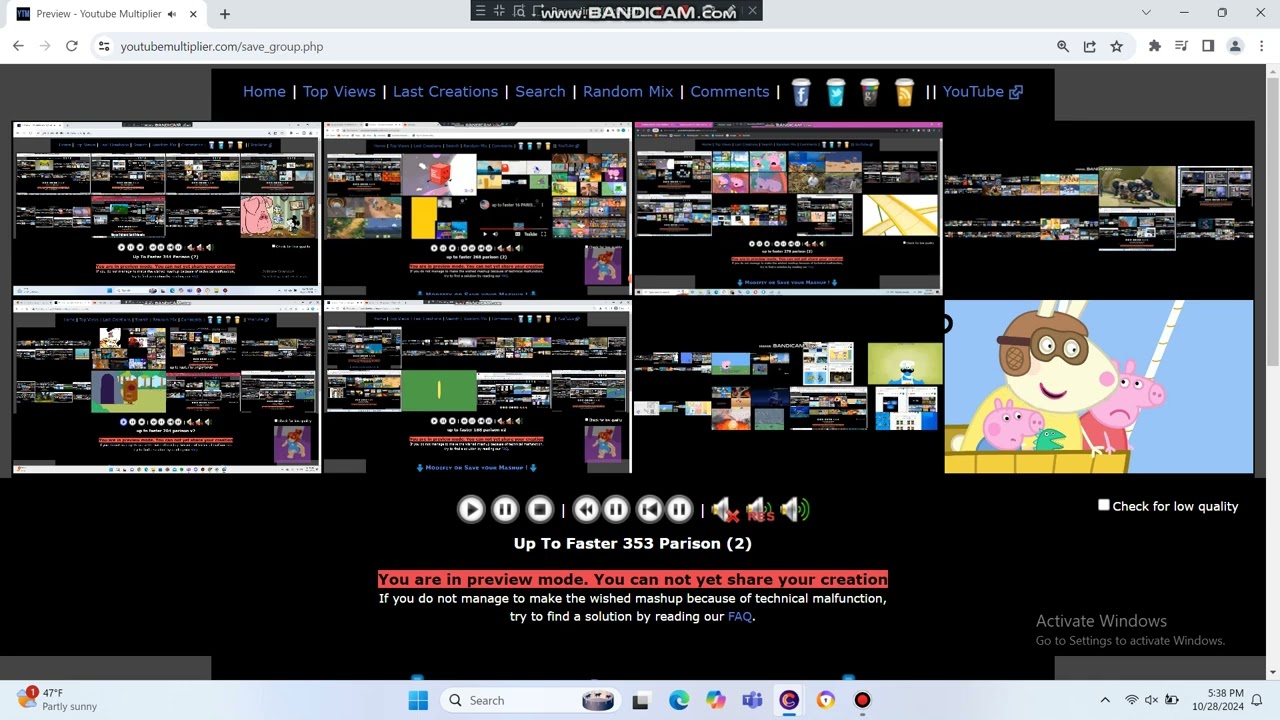Open the Search page link

tap(540, 91)
